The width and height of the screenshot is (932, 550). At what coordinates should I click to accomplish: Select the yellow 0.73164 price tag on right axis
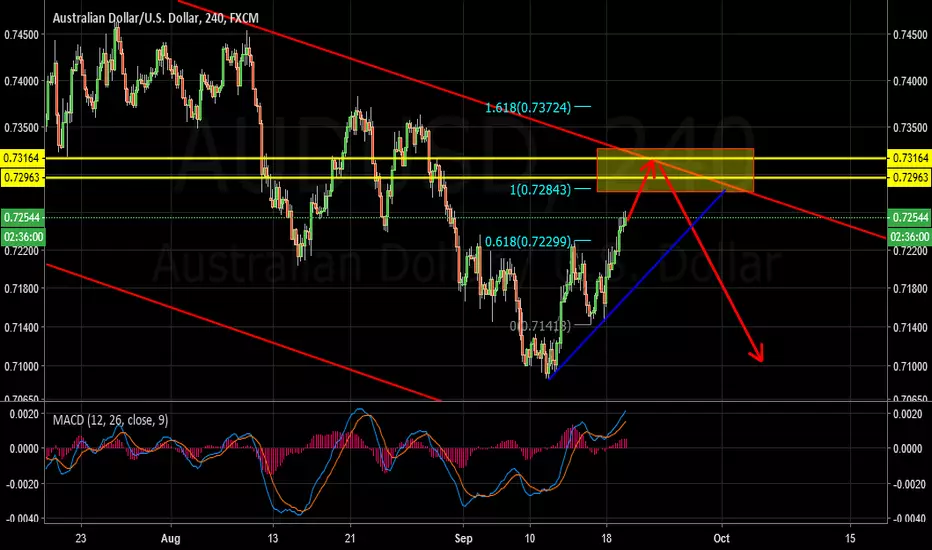click(x=909, y=158)
